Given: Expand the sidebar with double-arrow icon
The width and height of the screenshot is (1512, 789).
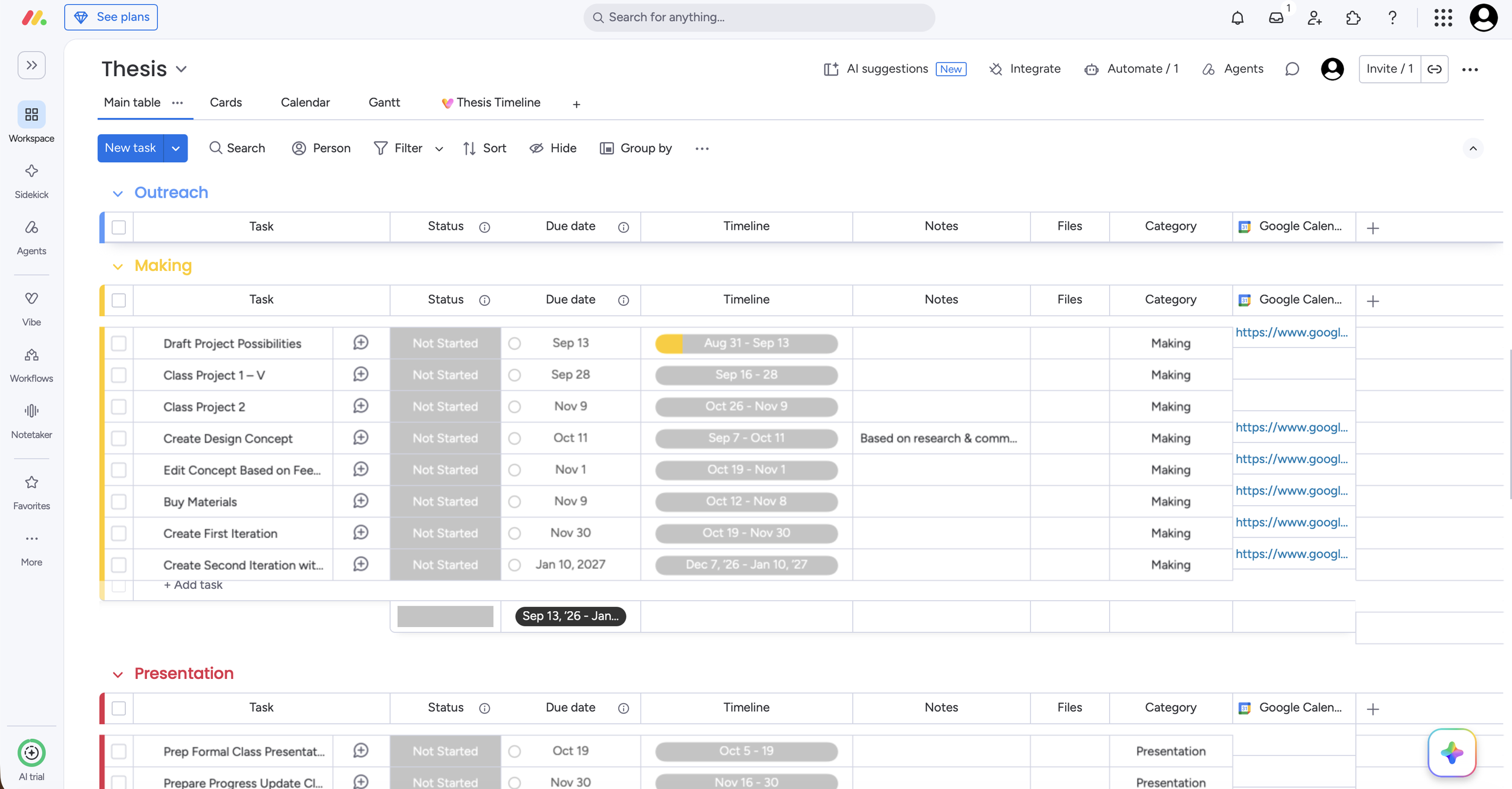Looking at the screenshot, I should pos(31,65).
